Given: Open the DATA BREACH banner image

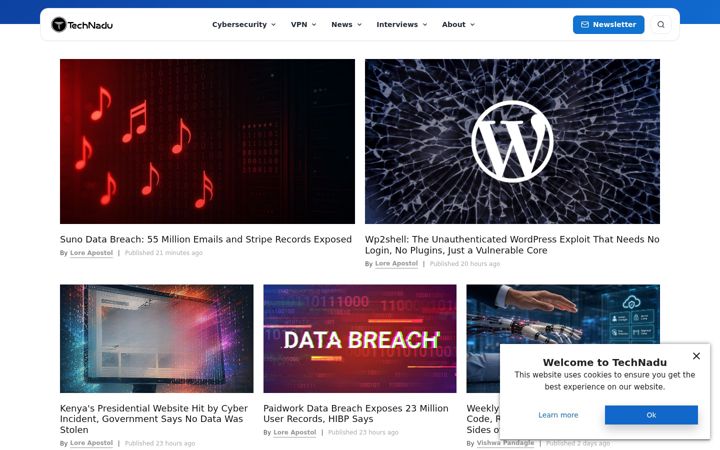Looking at the screenshot, I should coord(360,338).
